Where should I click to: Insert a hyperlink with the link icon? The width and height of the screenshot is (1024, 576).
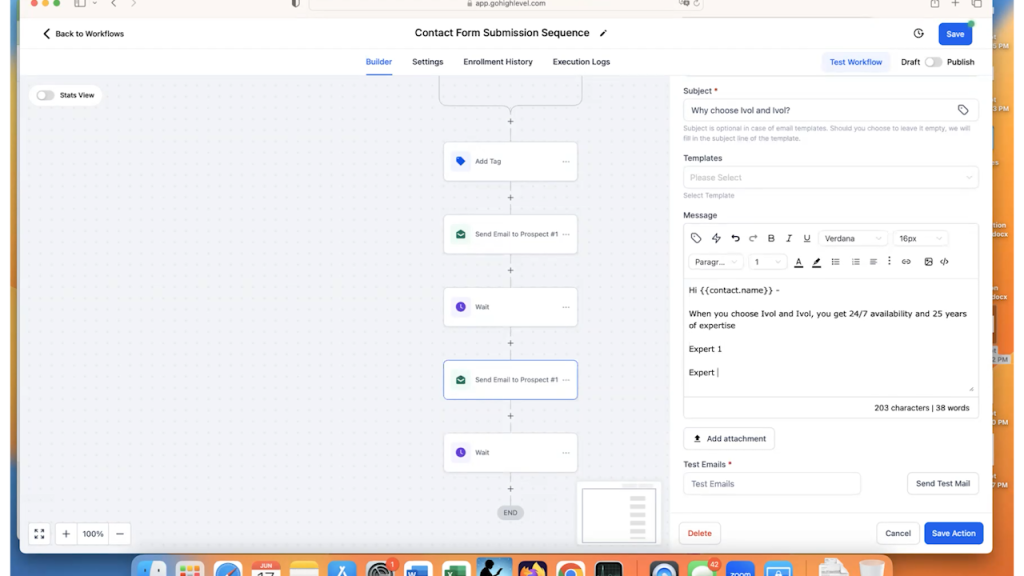906,262
